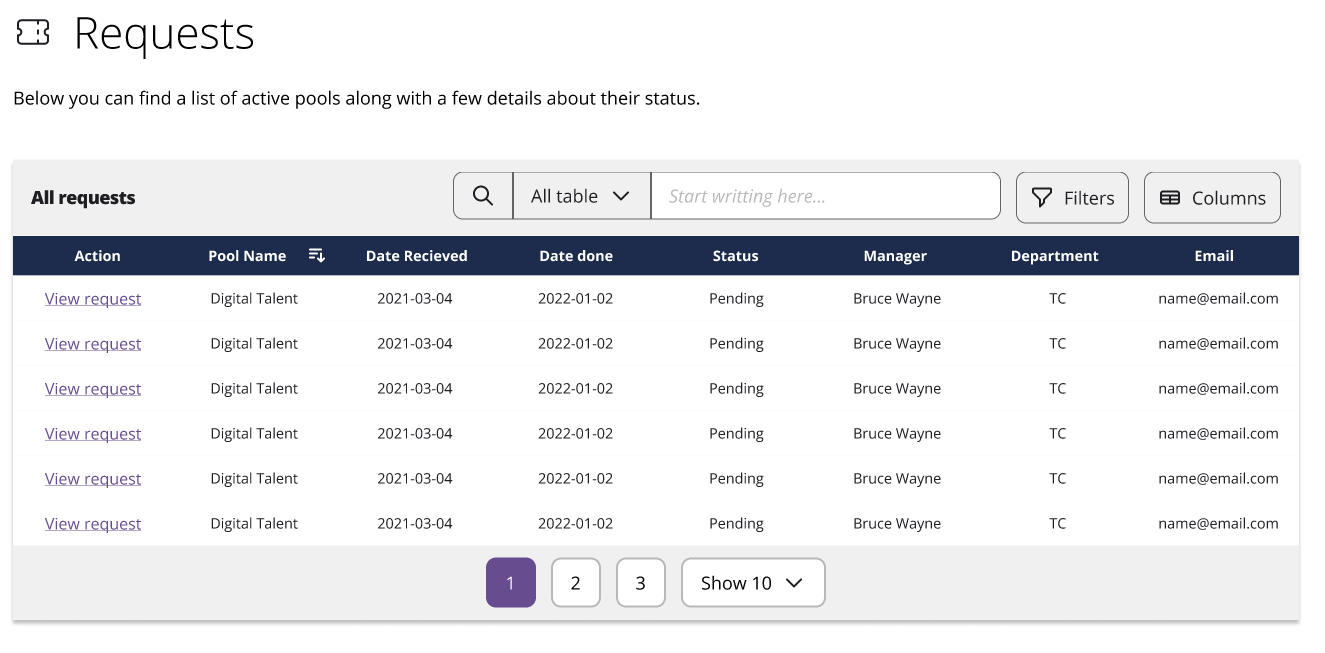Viewport: 1325px width, 653px height.
Task: Click the Department column header
Action: [x=1054, y=256]
